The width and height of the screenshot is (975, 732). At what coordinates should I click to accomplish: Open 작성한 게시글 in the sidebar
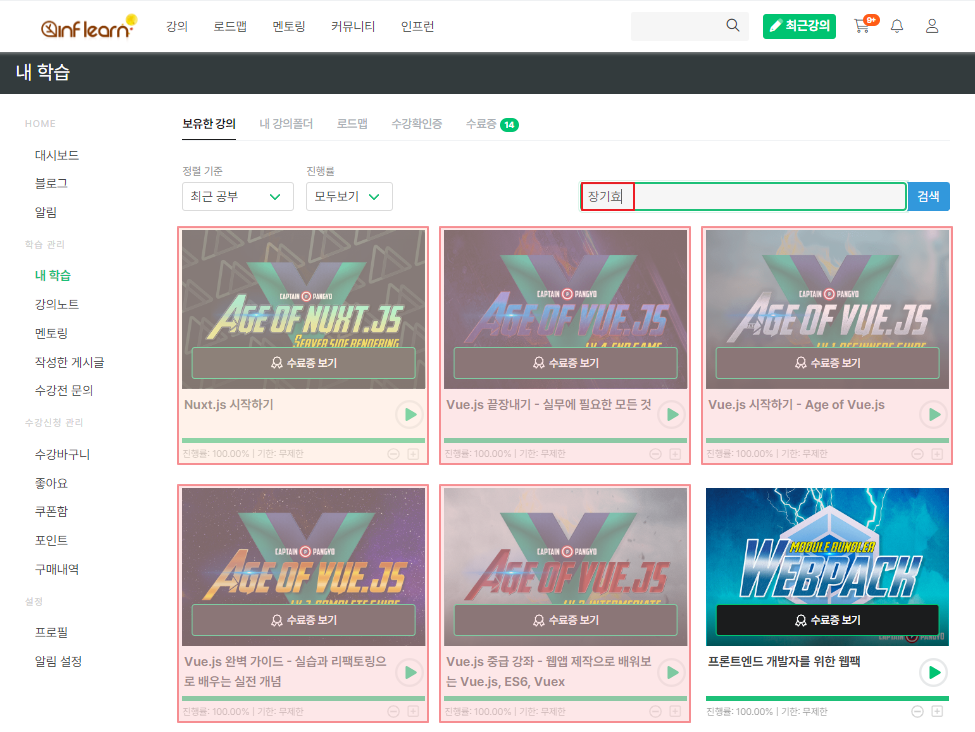[69, 363]
